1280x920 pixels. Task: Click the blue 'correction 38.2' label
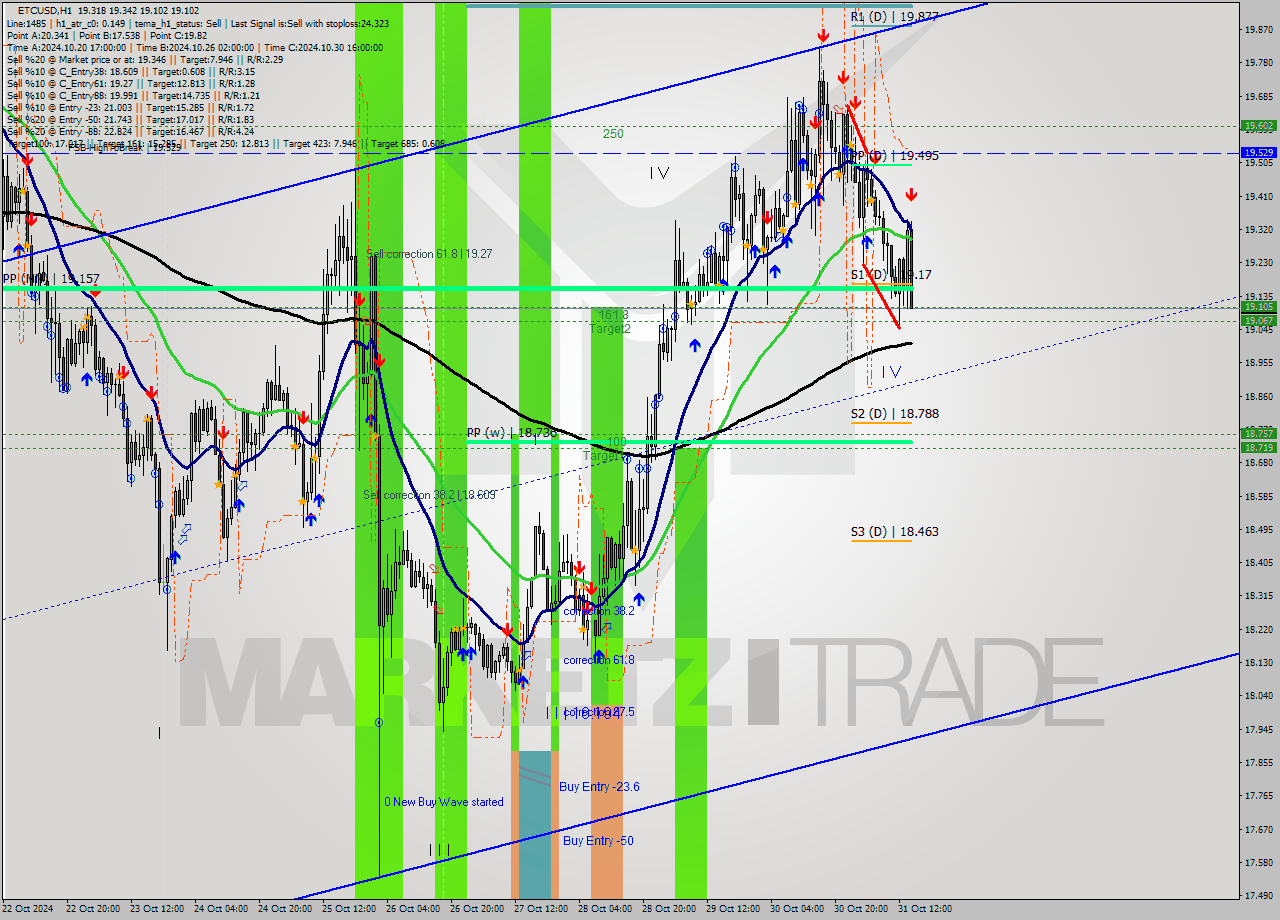[598, 611]
